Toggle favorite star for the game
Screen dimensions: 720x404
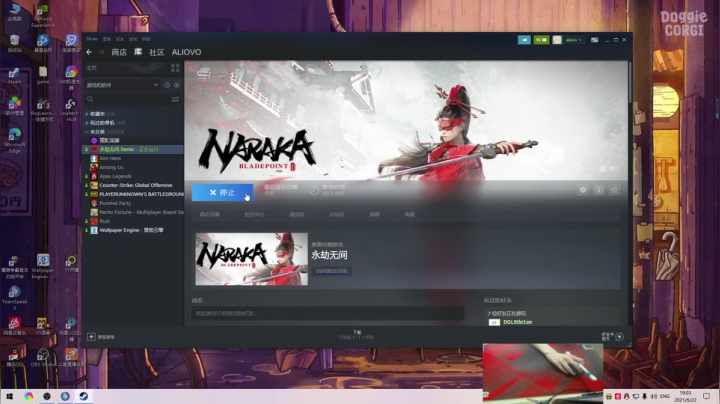[614, 190]
